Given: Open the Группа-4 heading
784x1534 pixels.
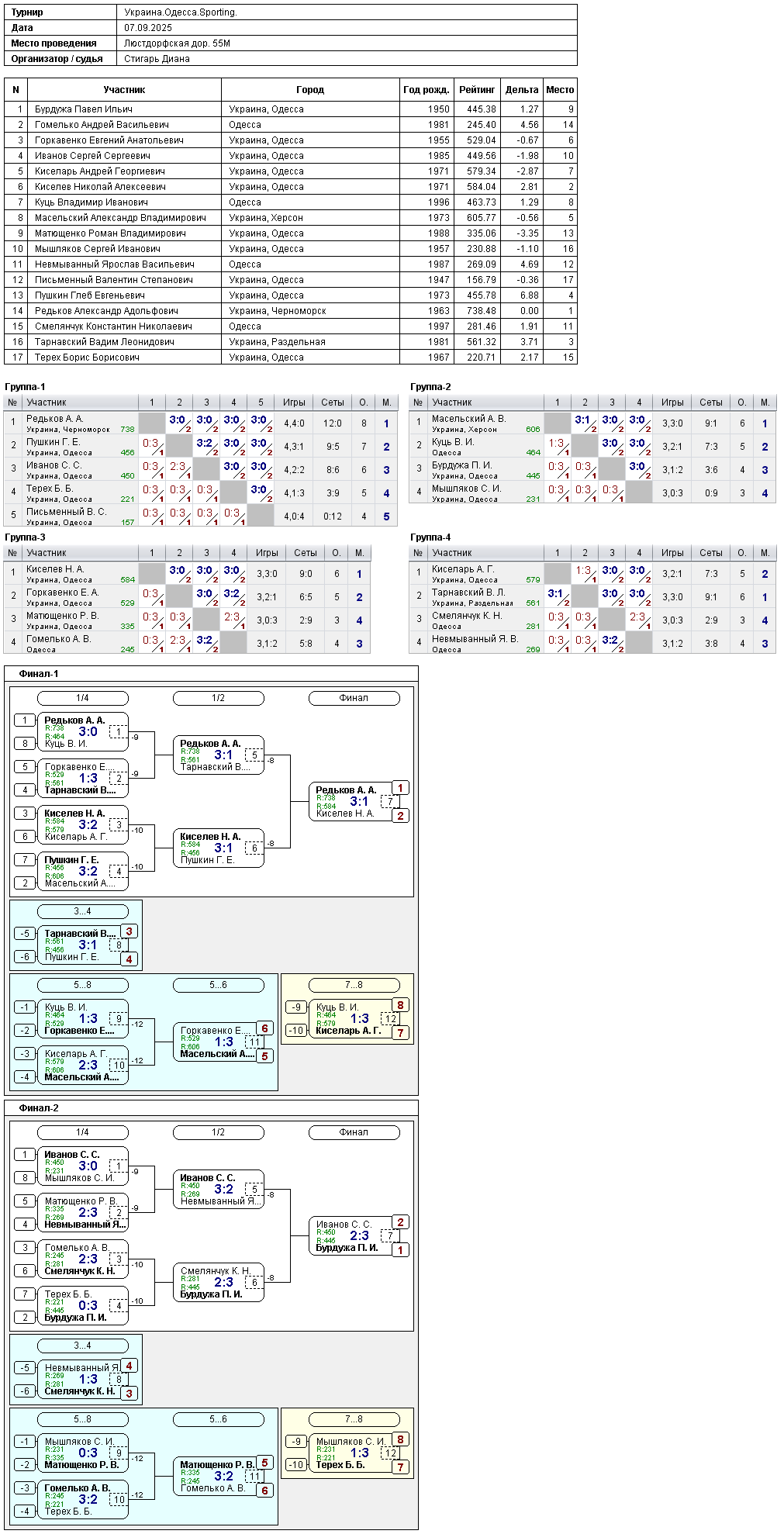Looking at the screenshot, I should 430,537.
